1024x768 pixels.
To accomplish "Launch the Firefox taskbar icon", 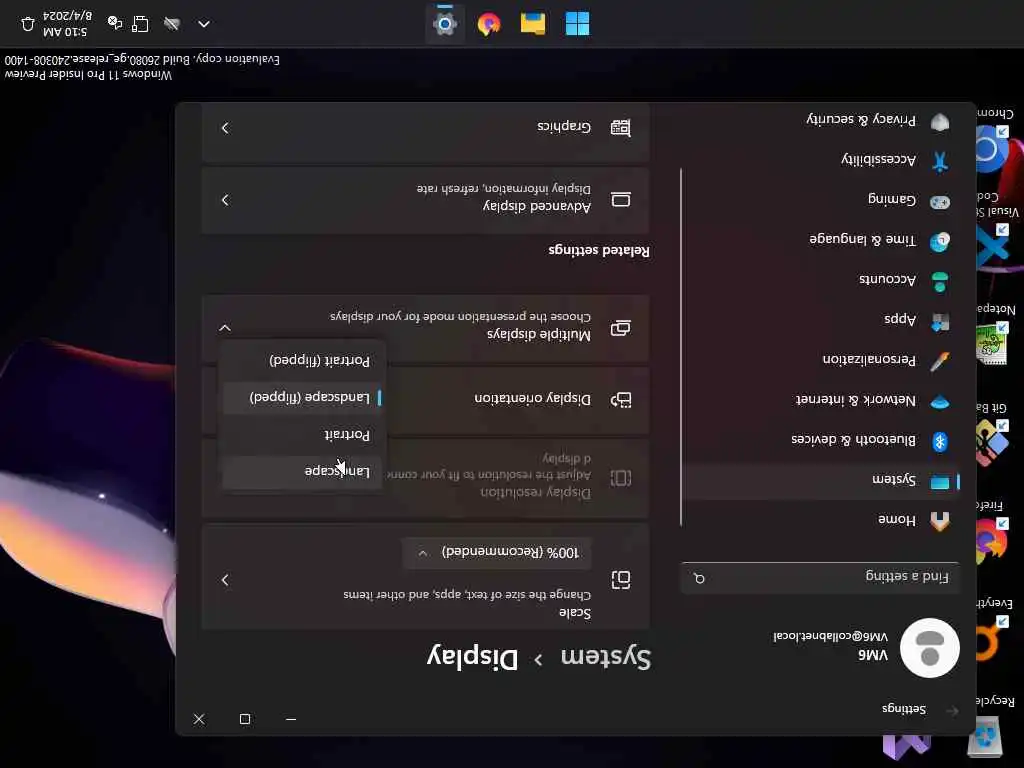I will [488, 24].
